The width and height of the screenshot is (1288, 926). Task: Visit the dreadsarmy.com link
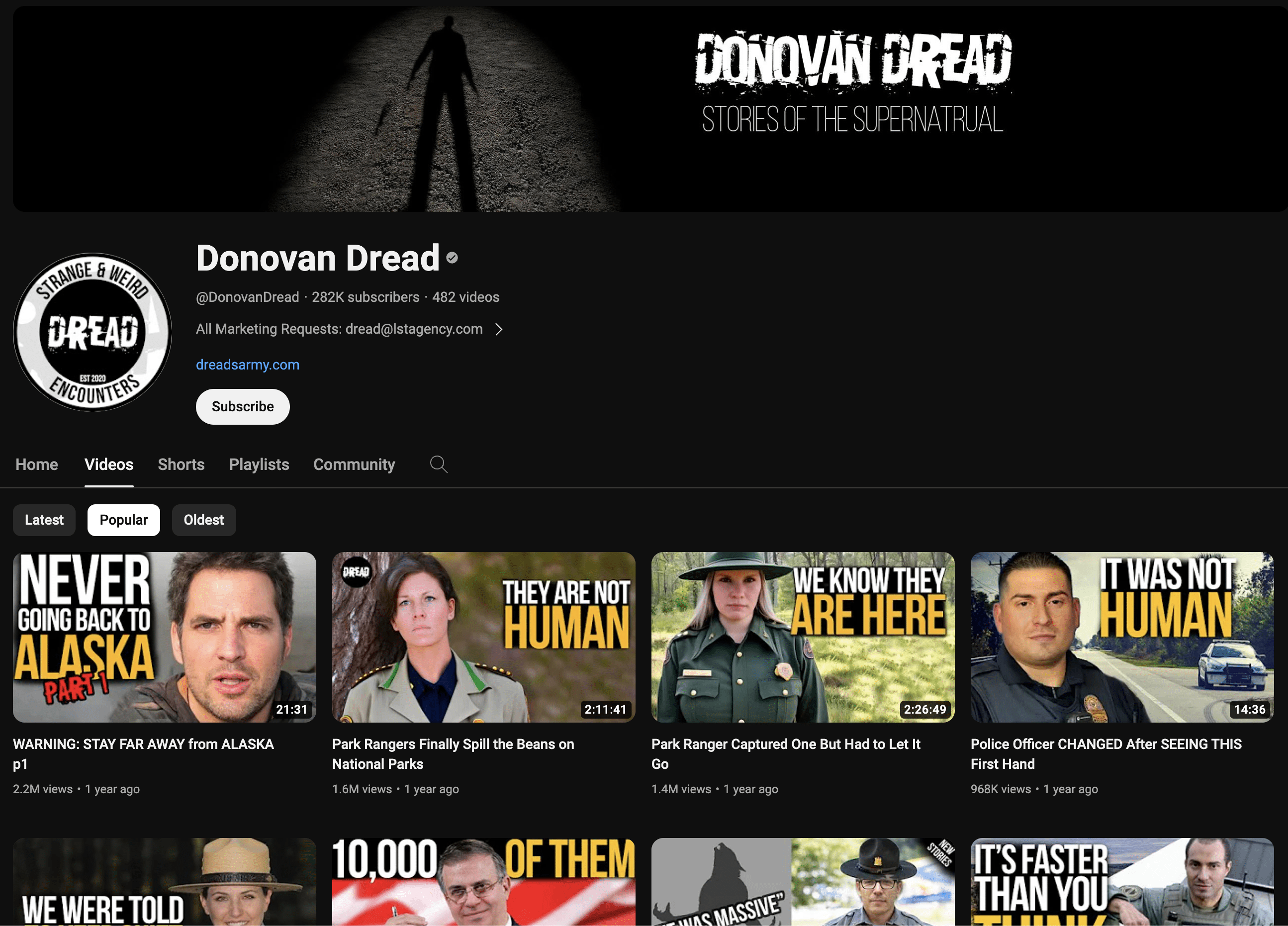coord(248,365)
